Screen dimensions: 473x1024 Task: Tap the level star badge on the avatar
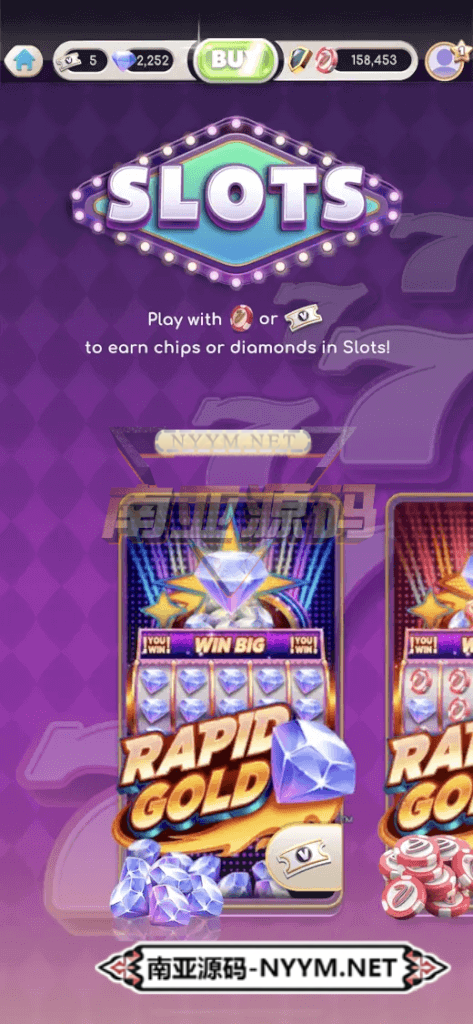462,48
